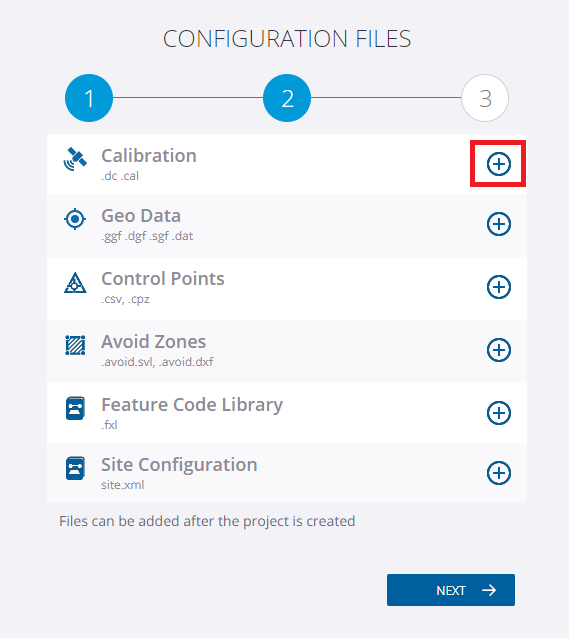Click the Feature Code Library icon
The image size is (569, 638).
click(75, 408)
